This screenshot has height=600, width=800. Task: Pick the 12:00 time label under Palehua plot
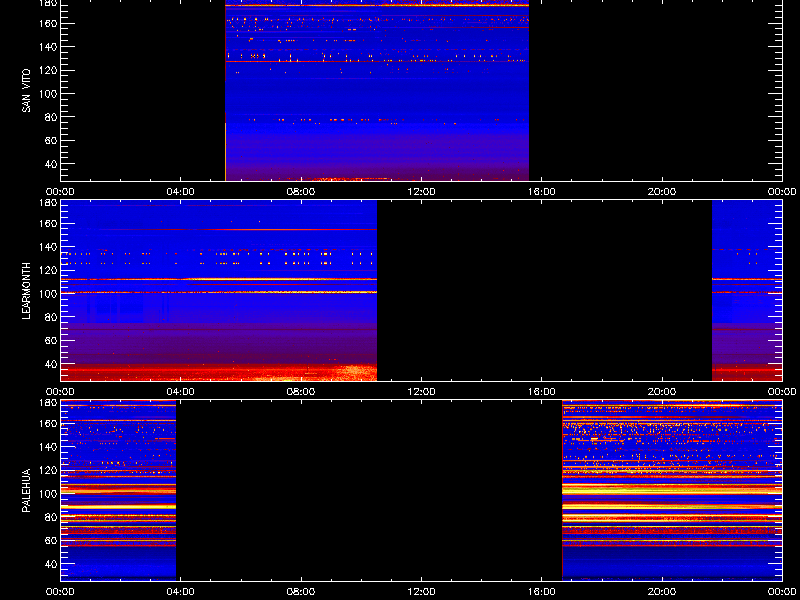coord(421,592)
